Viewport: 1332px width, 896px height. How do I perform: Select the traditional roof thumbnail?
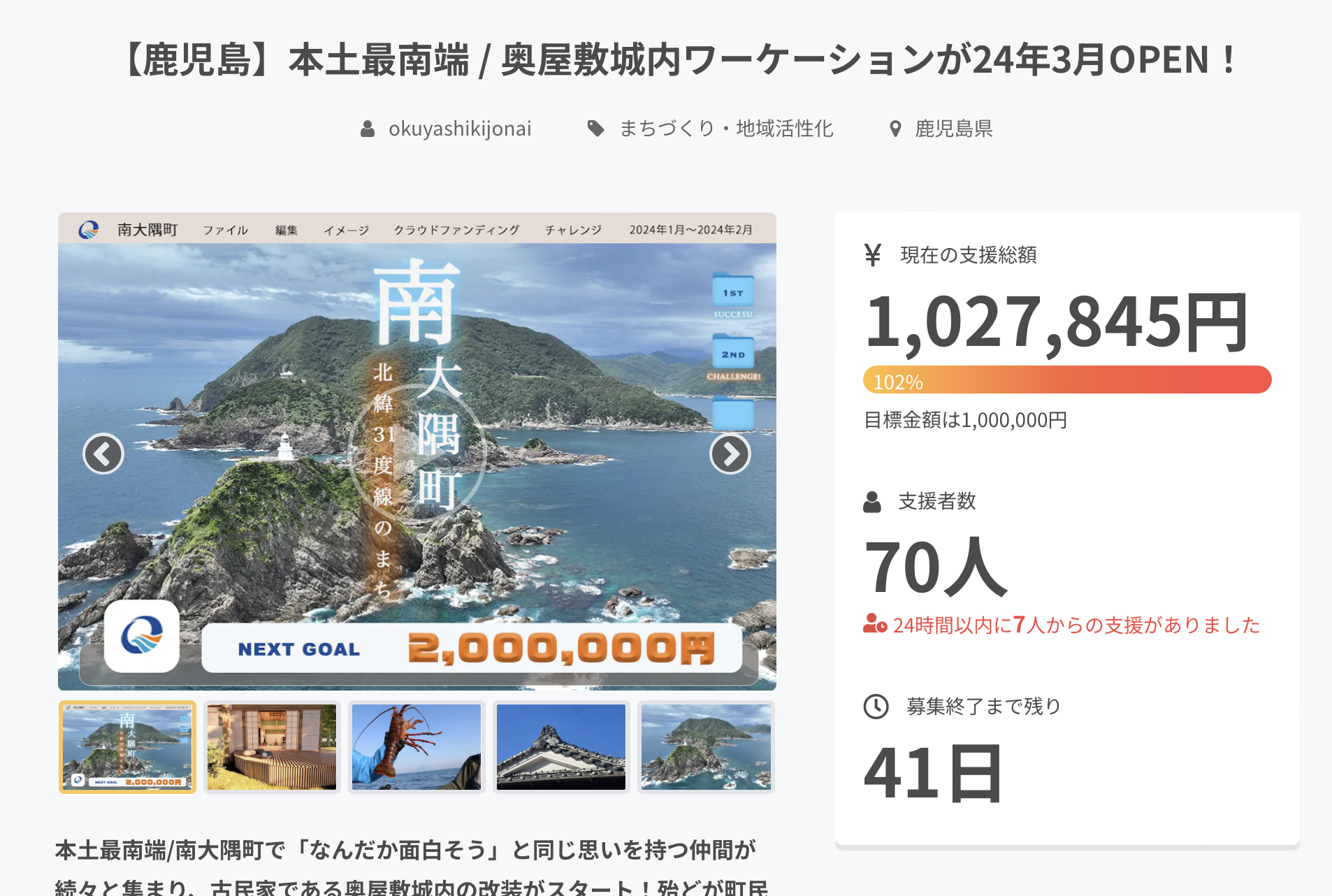tap(561, 746)
